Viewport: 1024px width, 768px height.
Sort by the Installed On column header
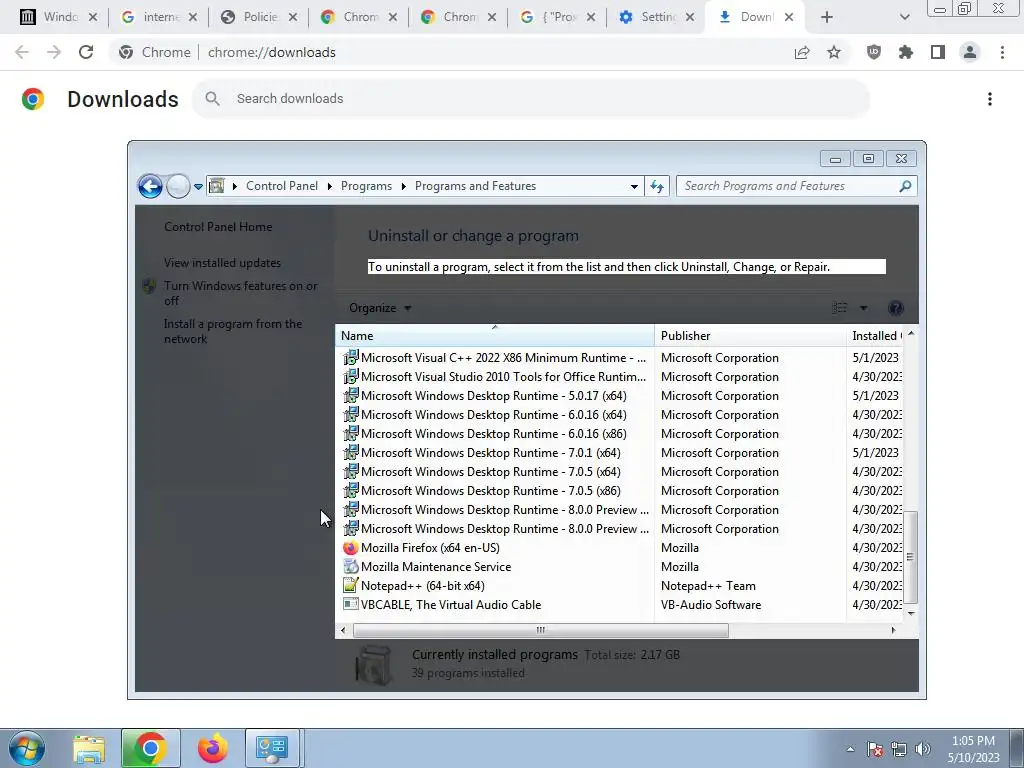point(874,336)
